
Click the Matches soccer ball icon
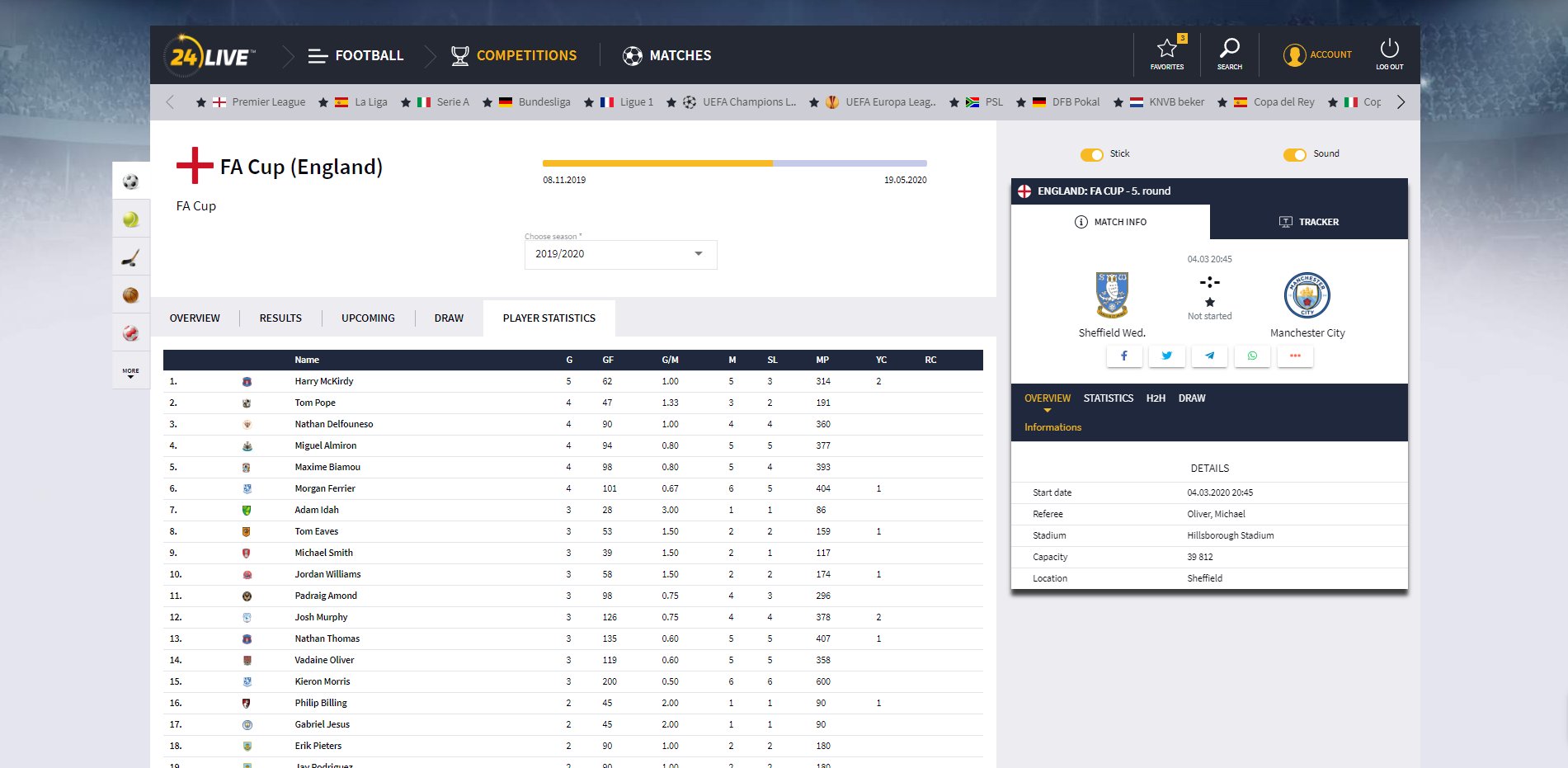(x=633, y=55)
